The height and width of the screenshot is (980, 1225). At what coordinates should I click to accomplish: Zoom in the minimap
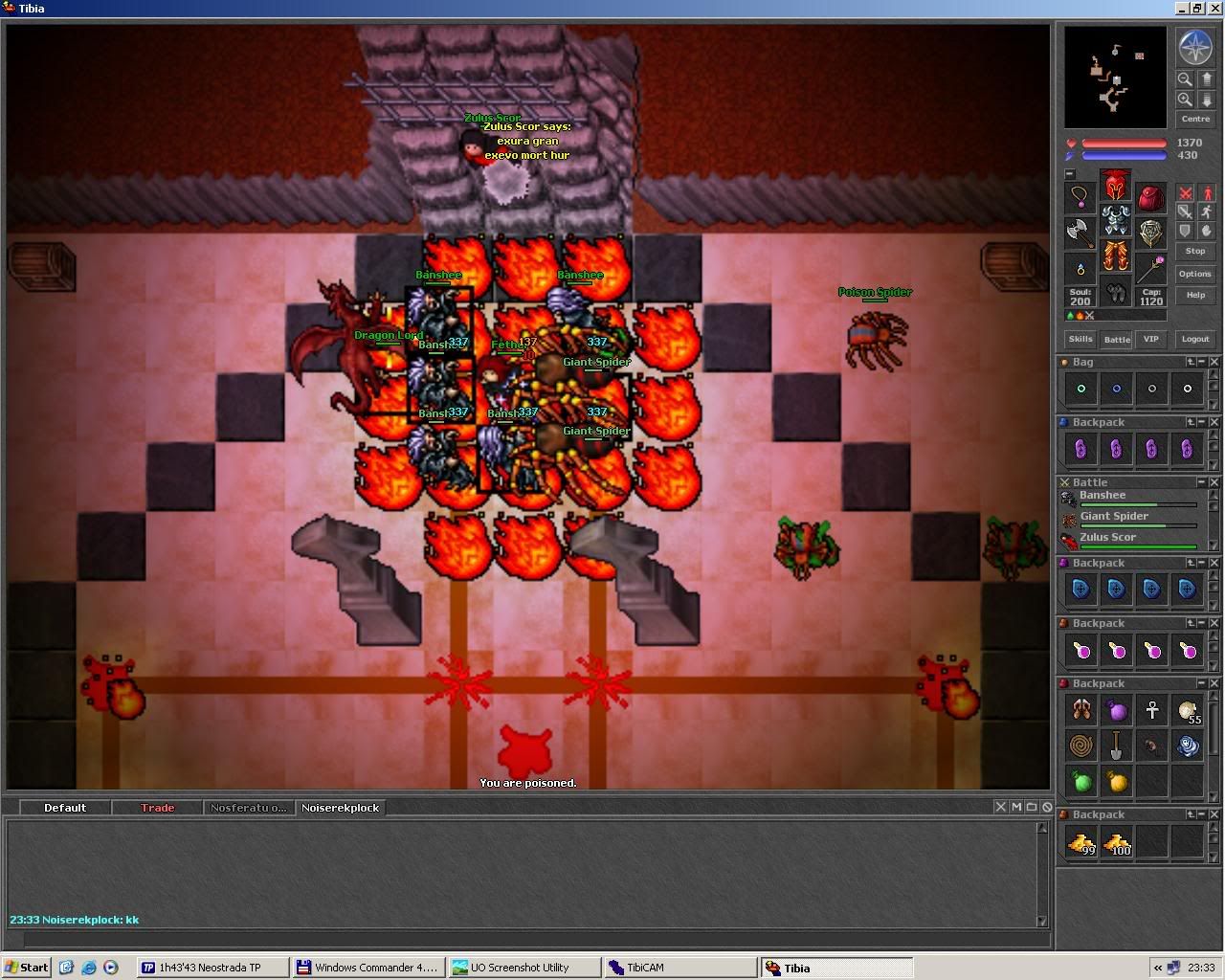tap(1185, 100)
